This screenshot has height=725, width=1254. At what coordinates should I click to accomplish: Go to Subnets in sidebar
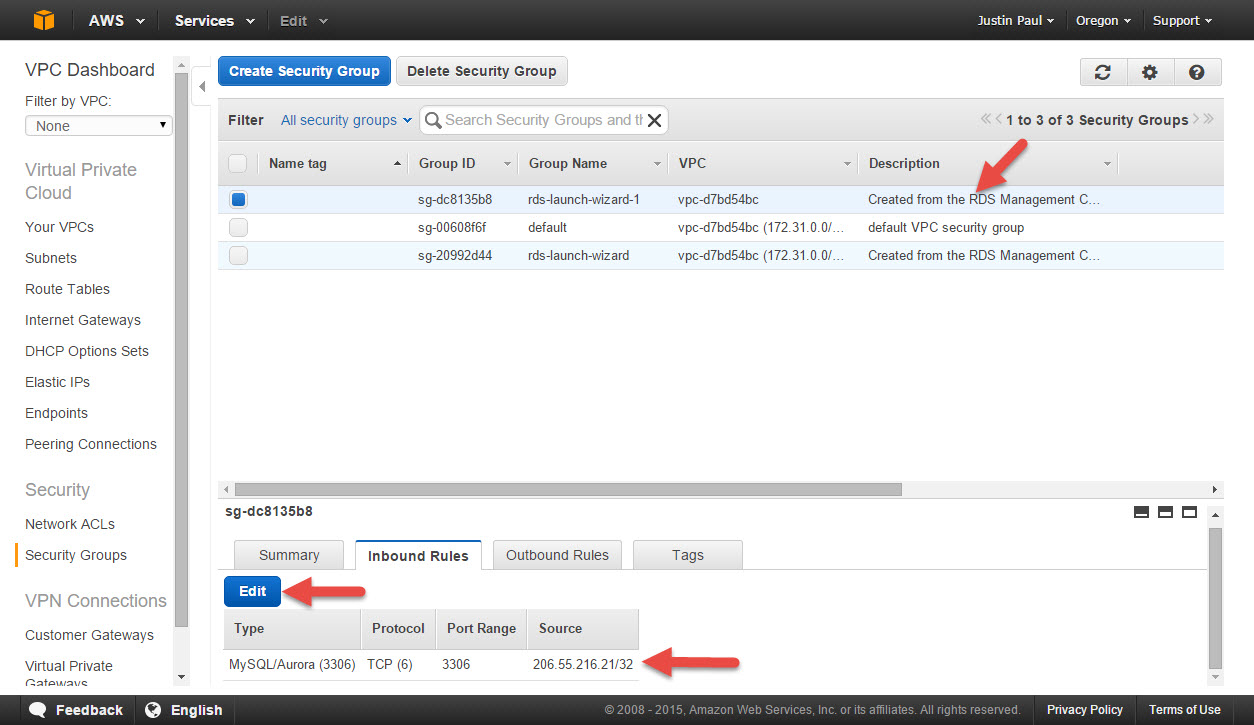tap(51, 258)
